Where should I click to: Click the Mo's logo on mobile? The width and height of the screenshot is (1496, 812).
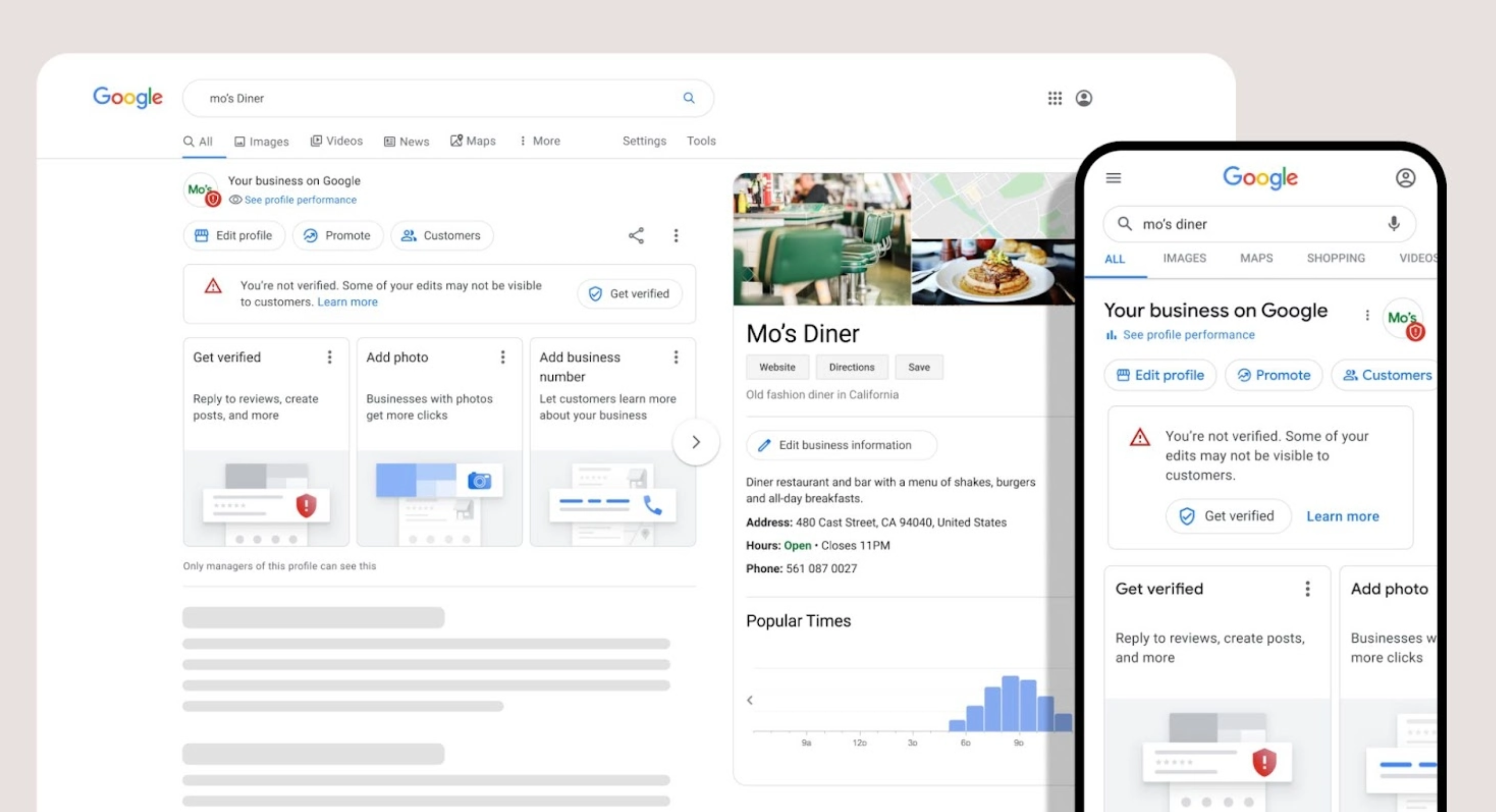pyautogui.click(x=1403, y=318)
